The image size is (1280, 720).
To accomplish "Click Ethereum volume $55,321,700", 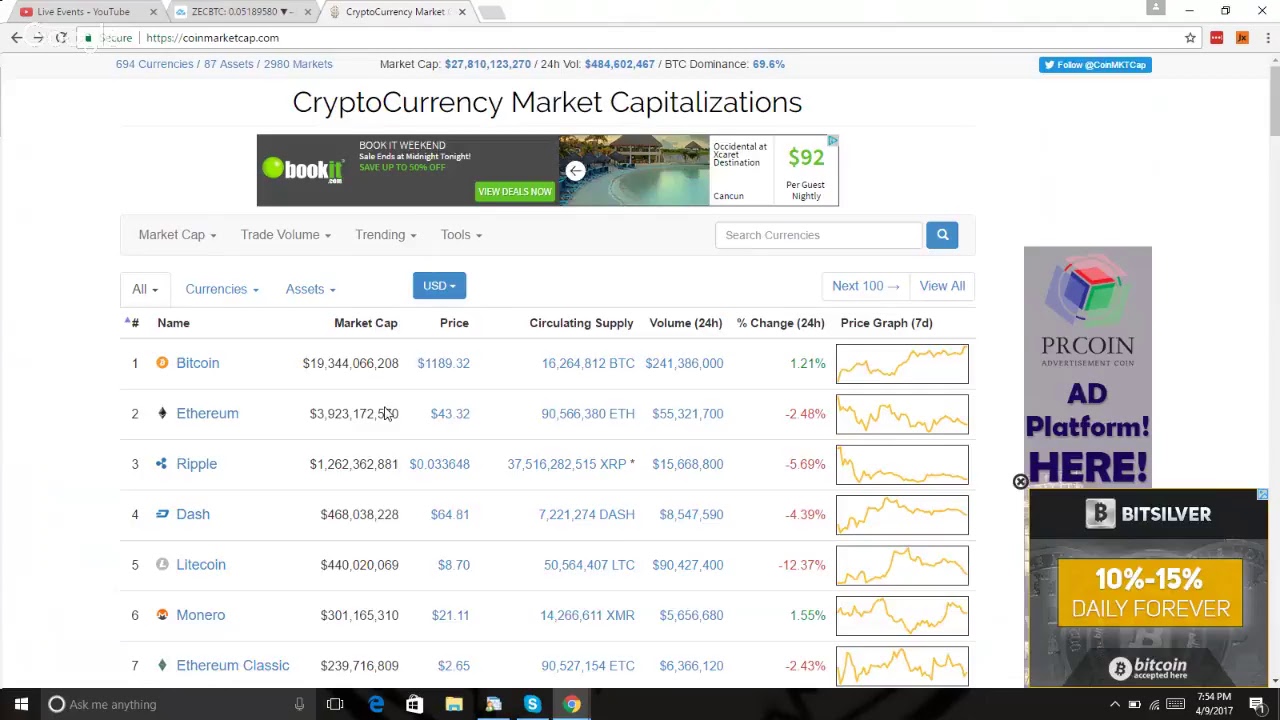I will tap(687, 413).
